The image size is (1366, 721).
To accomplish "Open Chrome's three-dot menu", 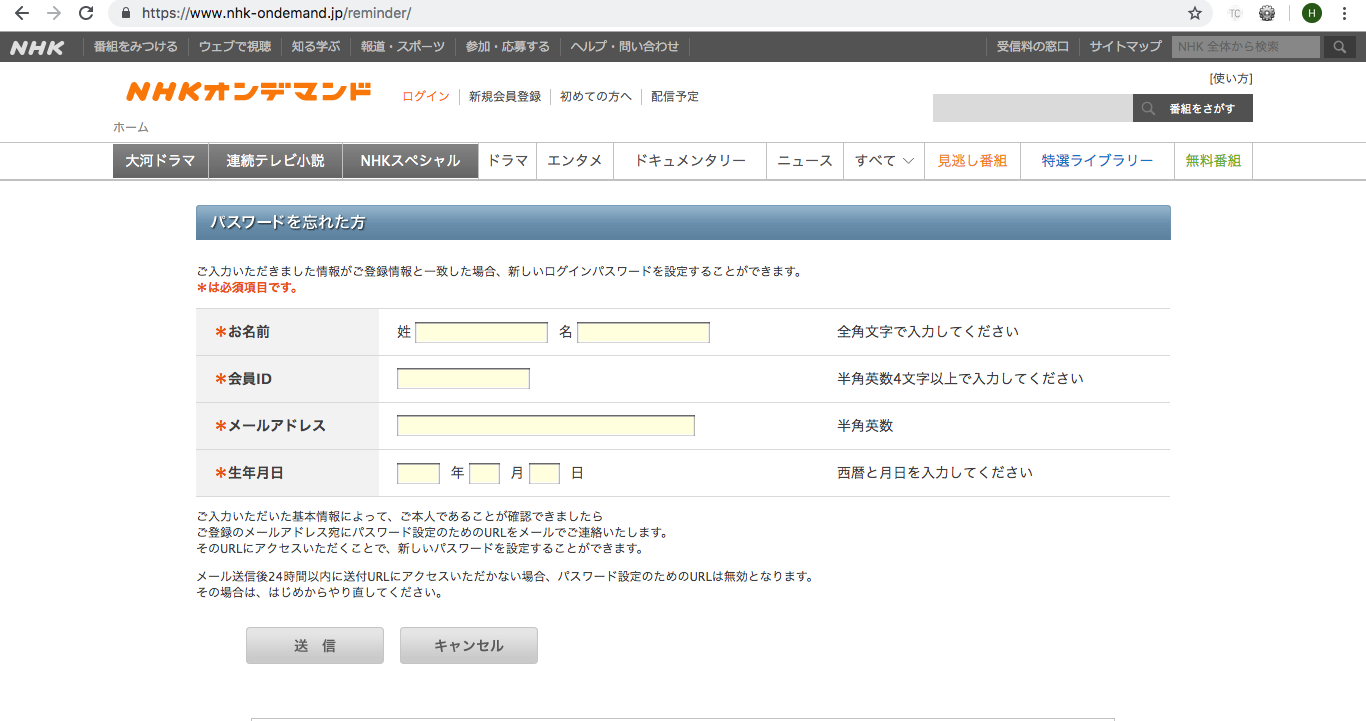I will (1345, 13).
